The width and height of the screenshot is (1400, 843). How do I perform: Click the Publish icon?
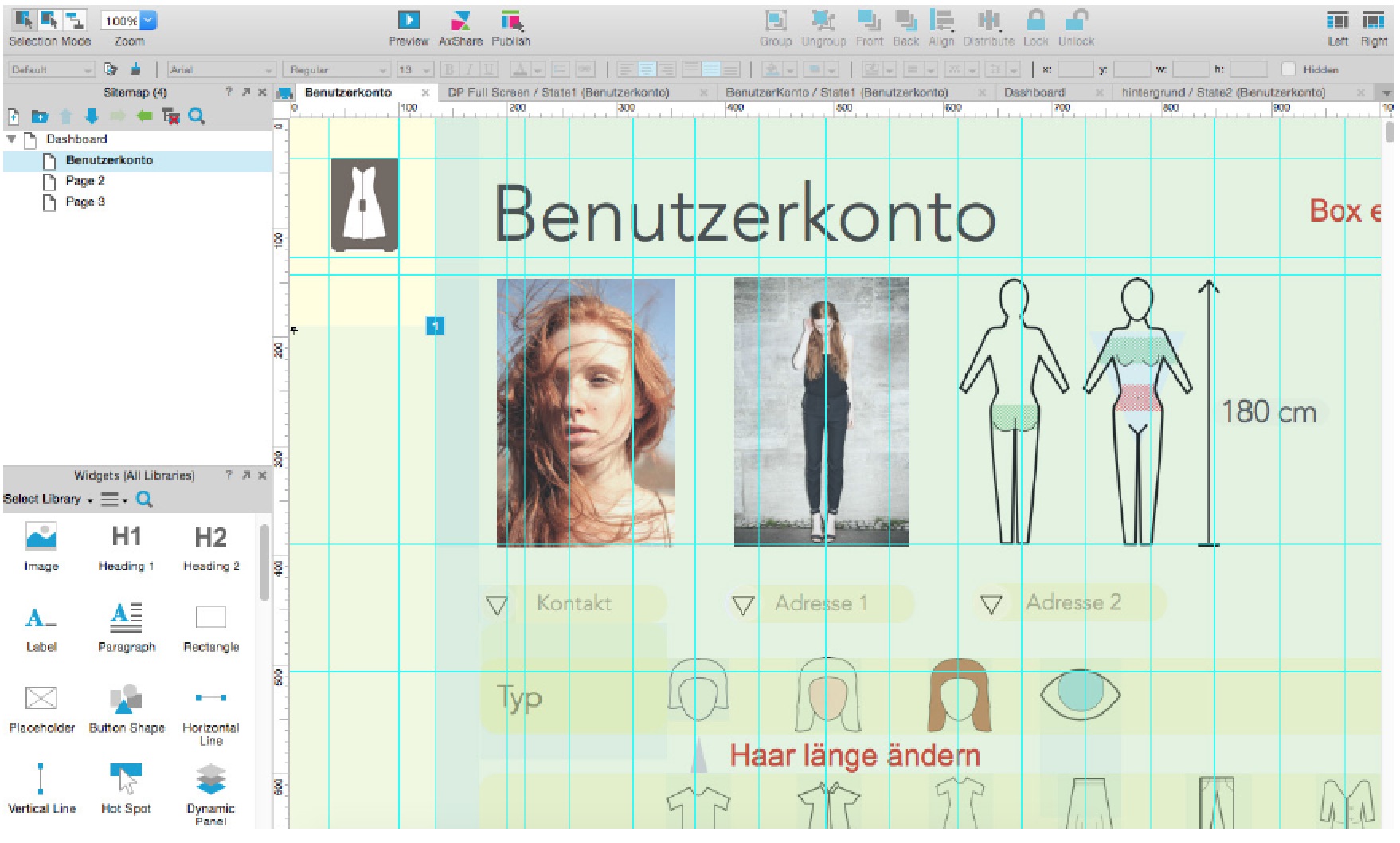(510, 21)
